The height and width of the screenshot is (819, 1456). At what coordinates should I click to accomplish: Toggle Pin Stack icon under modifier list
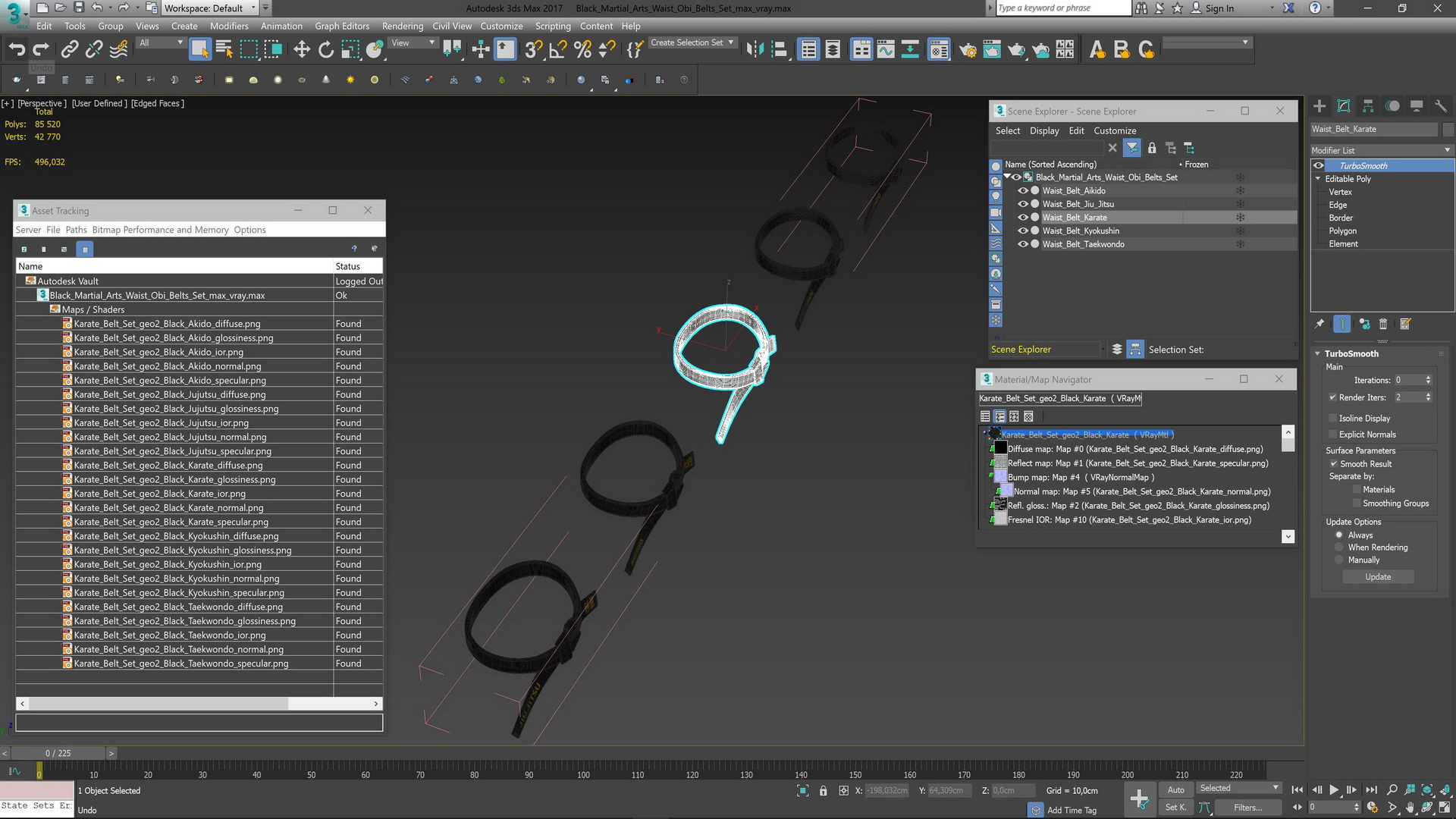1319,324
